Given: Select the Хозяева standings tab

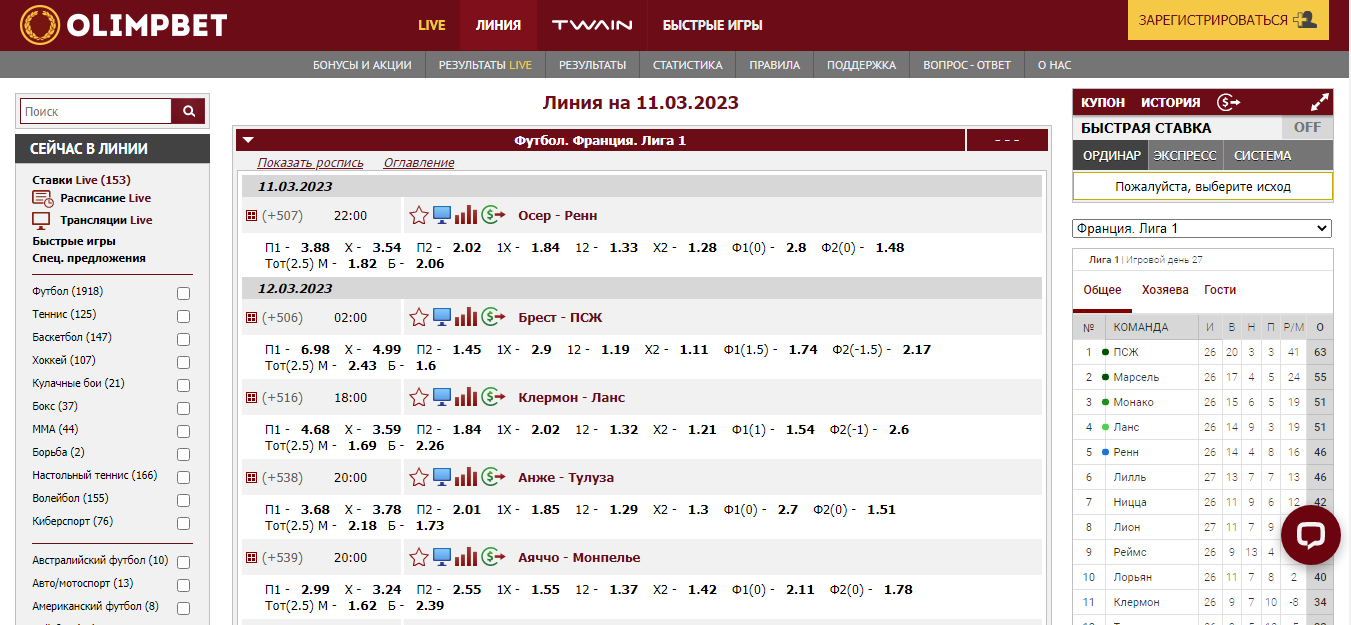Looking at the screenshot, I should coord(1165,290).
